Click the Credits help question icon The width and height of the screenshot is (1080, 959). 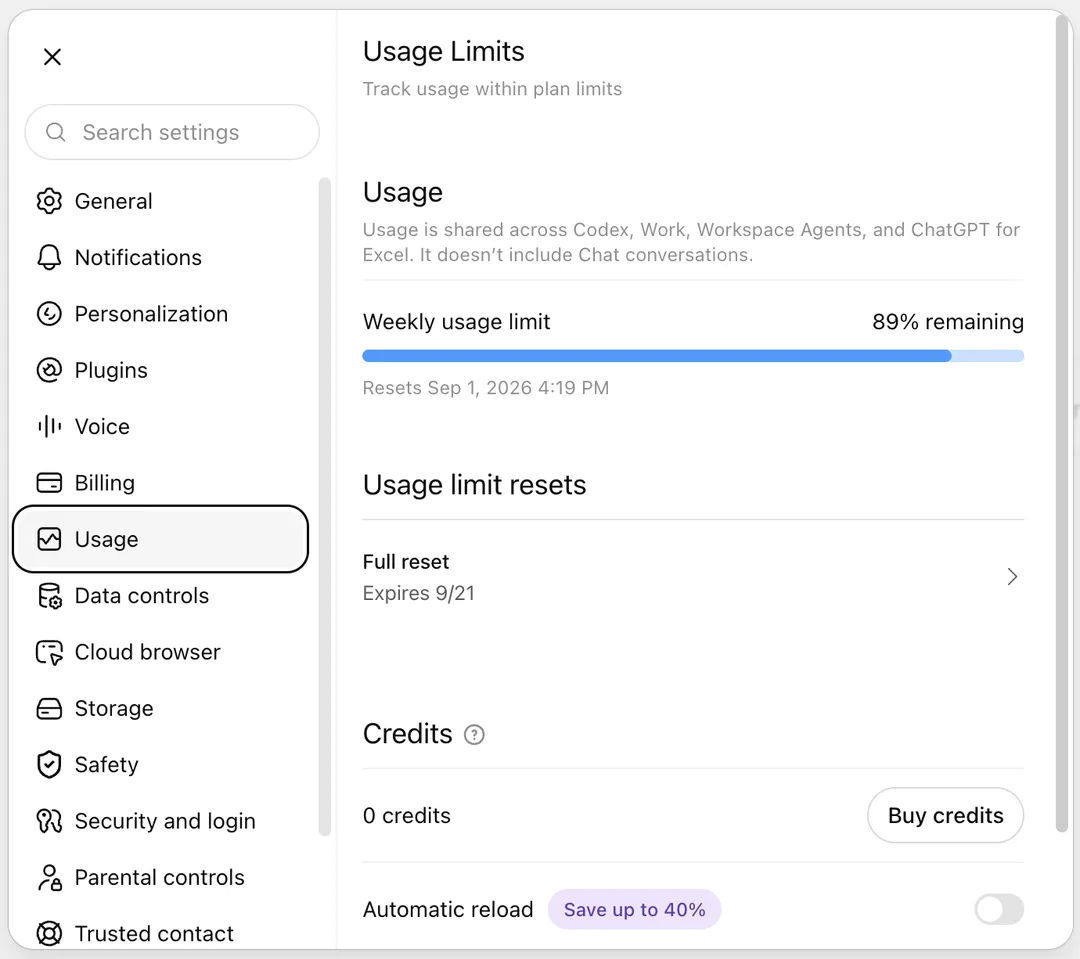pos(474,735)
